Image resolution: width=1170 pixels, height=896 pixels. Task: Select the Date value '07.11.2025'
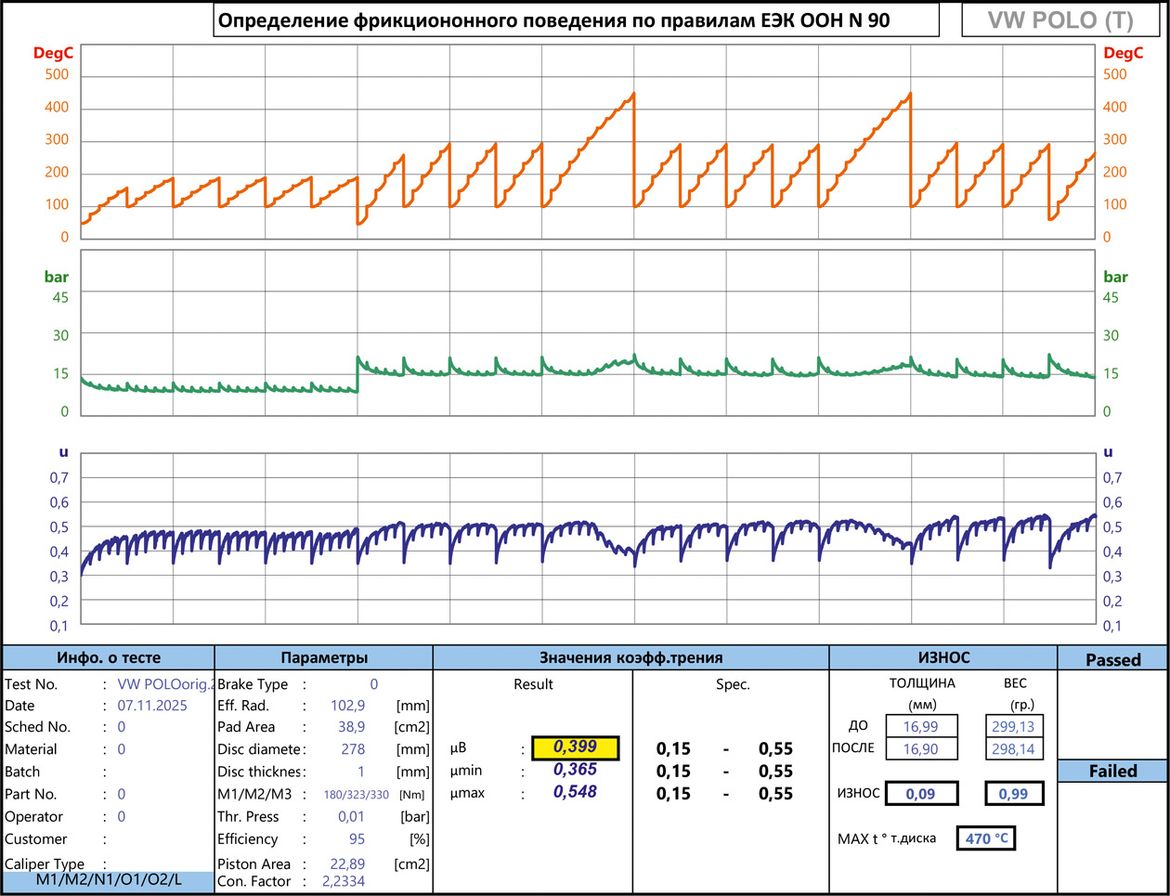[x=152, y=706]
